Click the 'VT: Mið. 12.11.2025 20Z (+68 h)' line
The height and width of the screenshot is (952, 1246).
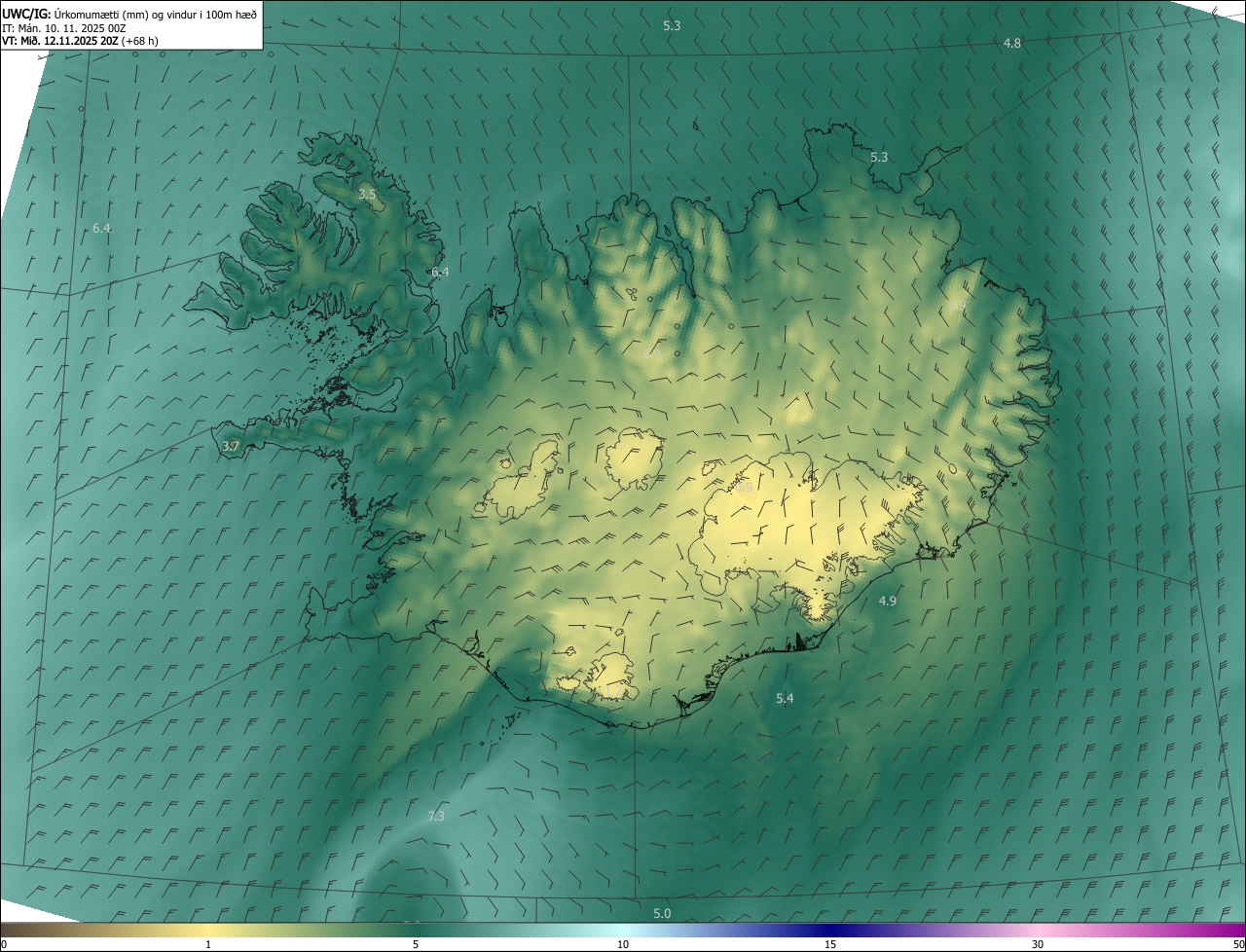click(80, 41)
